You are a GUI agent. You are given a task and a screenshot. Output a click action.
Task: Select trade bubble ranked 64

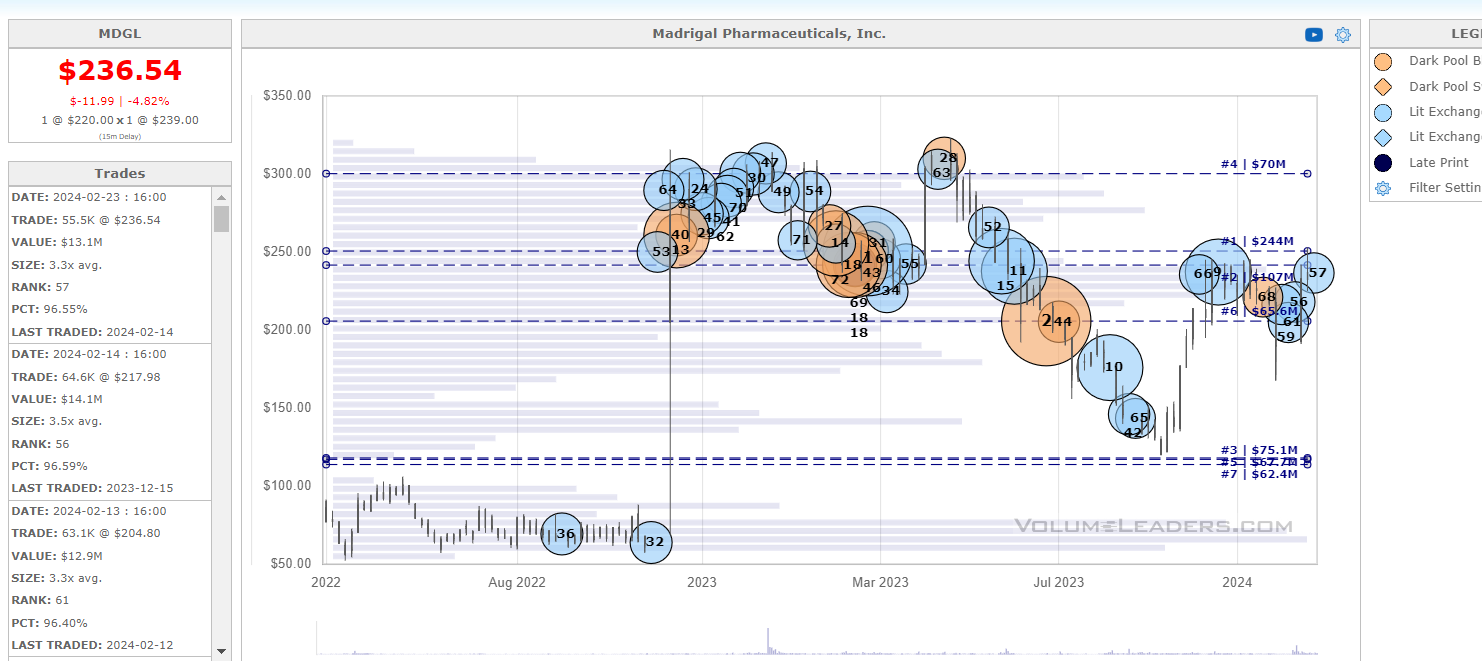pos(666,190)
